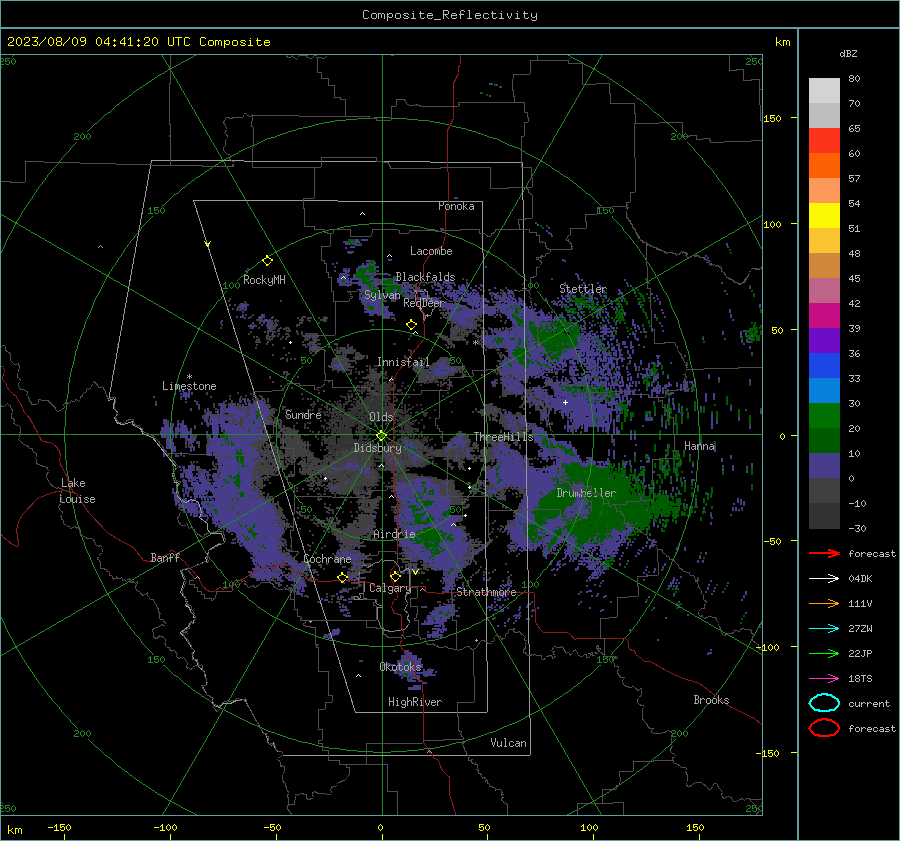Click the Drumheller map label
This screenshot has width=900, height=841.
coord(586,493)
